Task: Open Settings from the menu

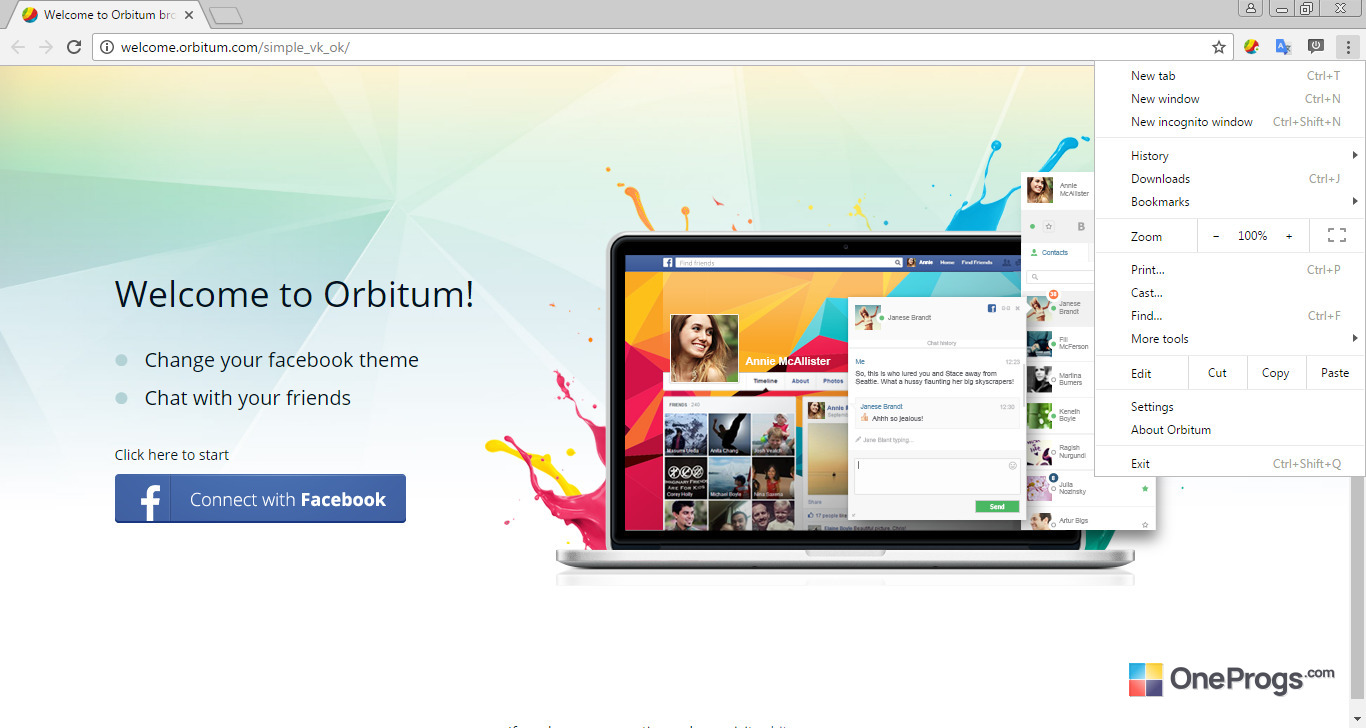Action: [x=1230, y=407]
